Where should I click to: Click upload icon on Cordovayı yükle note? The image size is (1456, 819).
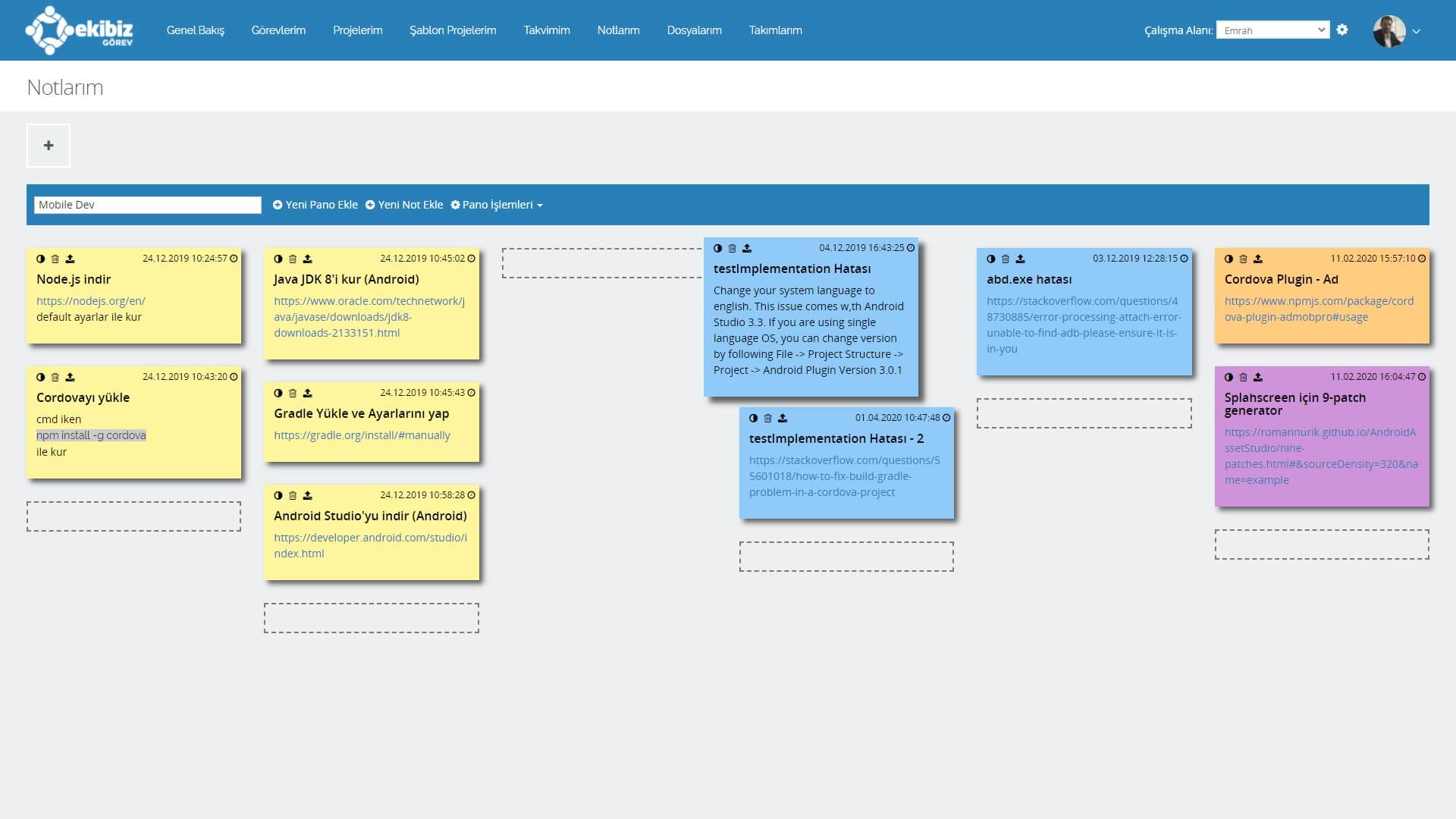coord(70,377)
